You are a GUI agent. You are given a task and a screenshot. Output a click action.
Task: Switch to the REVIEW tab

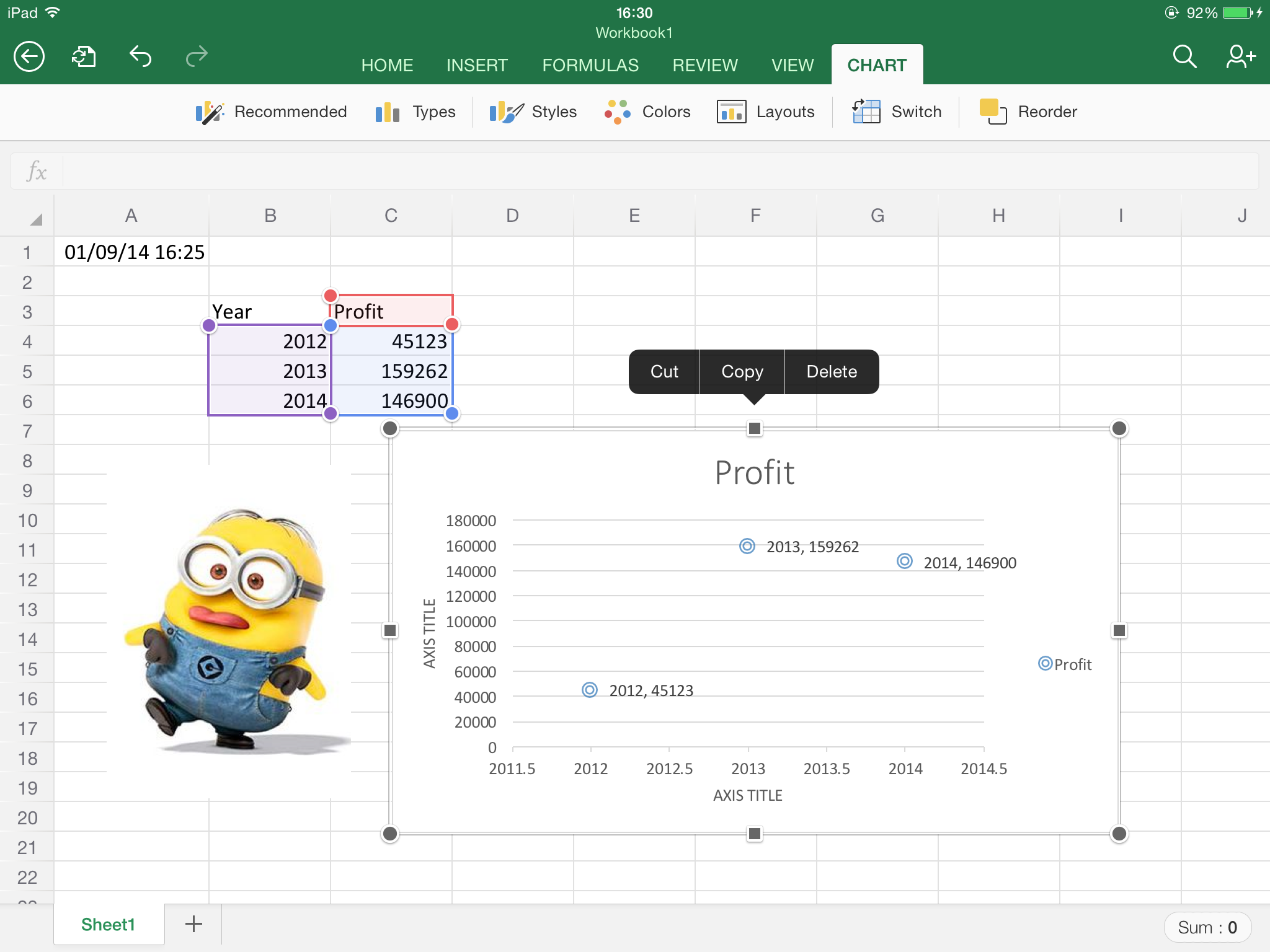(x=705, y=65)
